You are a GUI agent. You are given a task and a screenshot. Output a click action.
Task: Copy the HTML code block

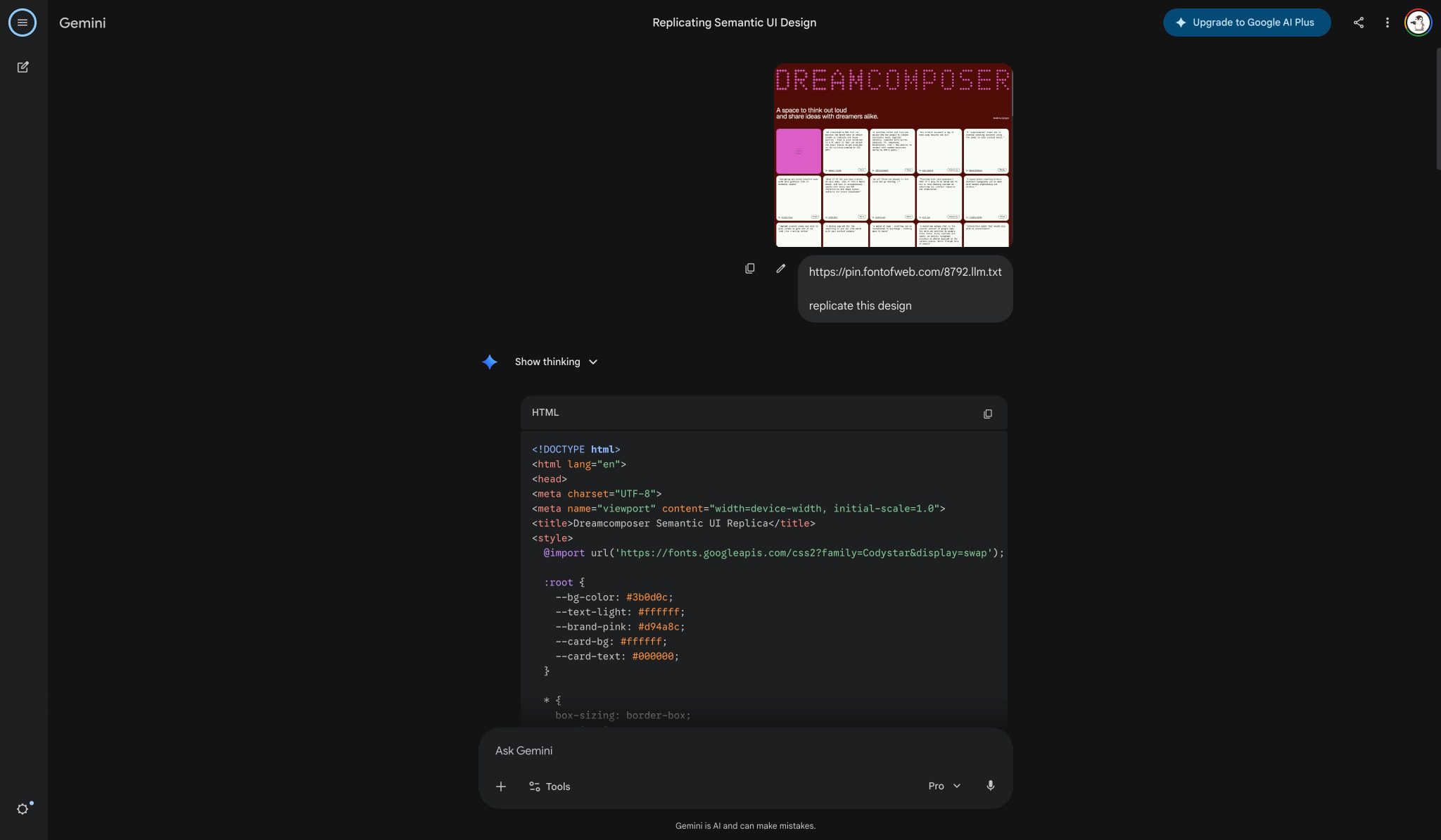point(988,414)
